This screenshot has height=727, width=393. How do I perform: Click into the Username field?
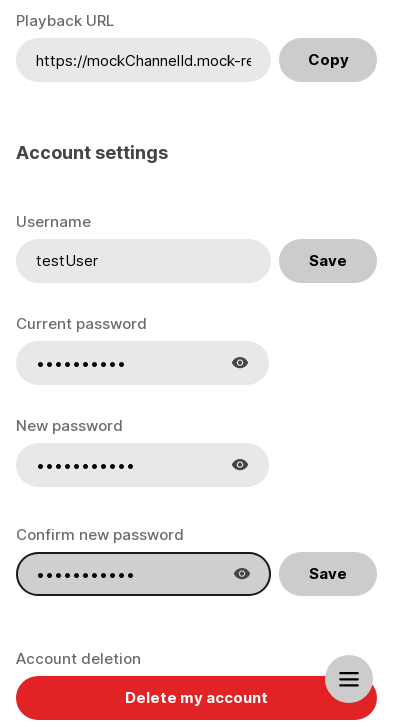tap(143, 261)
